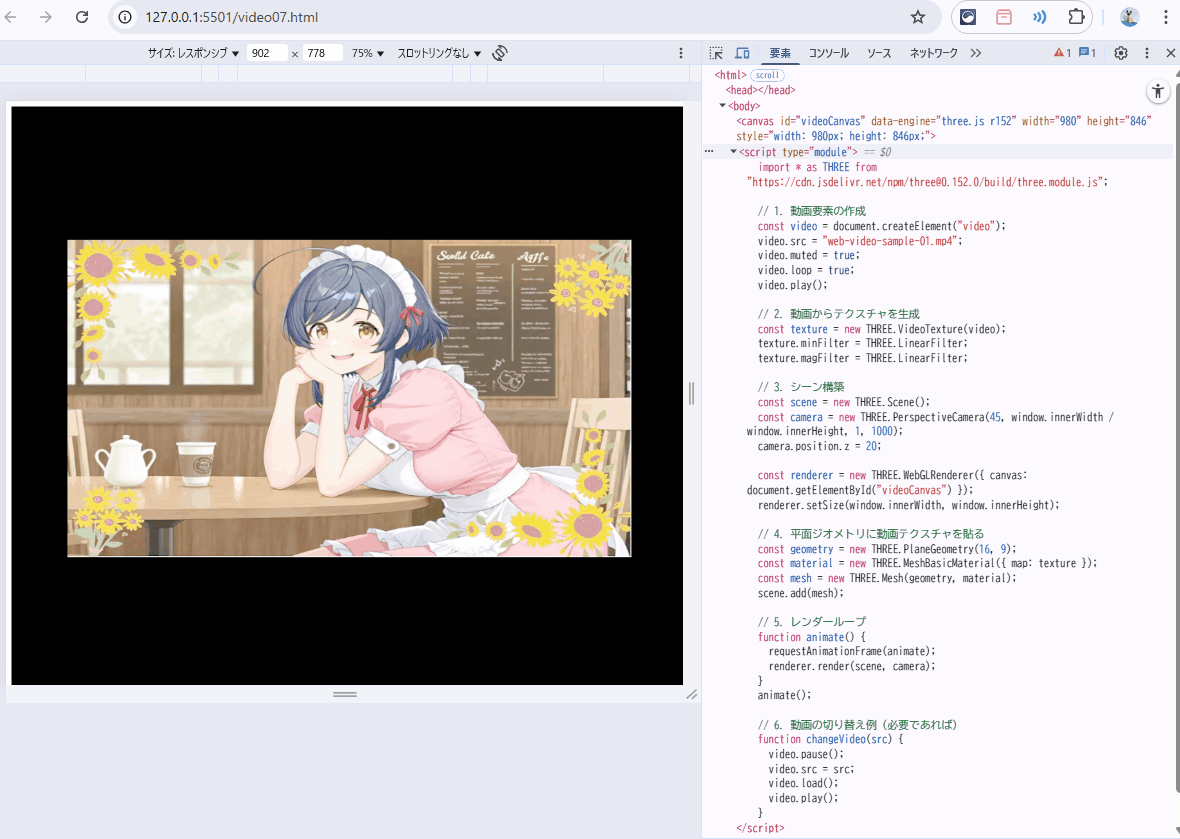Switch to the ネットワーク tab
The height and width of the screenshot is (839, 1180).
[933, 53]
